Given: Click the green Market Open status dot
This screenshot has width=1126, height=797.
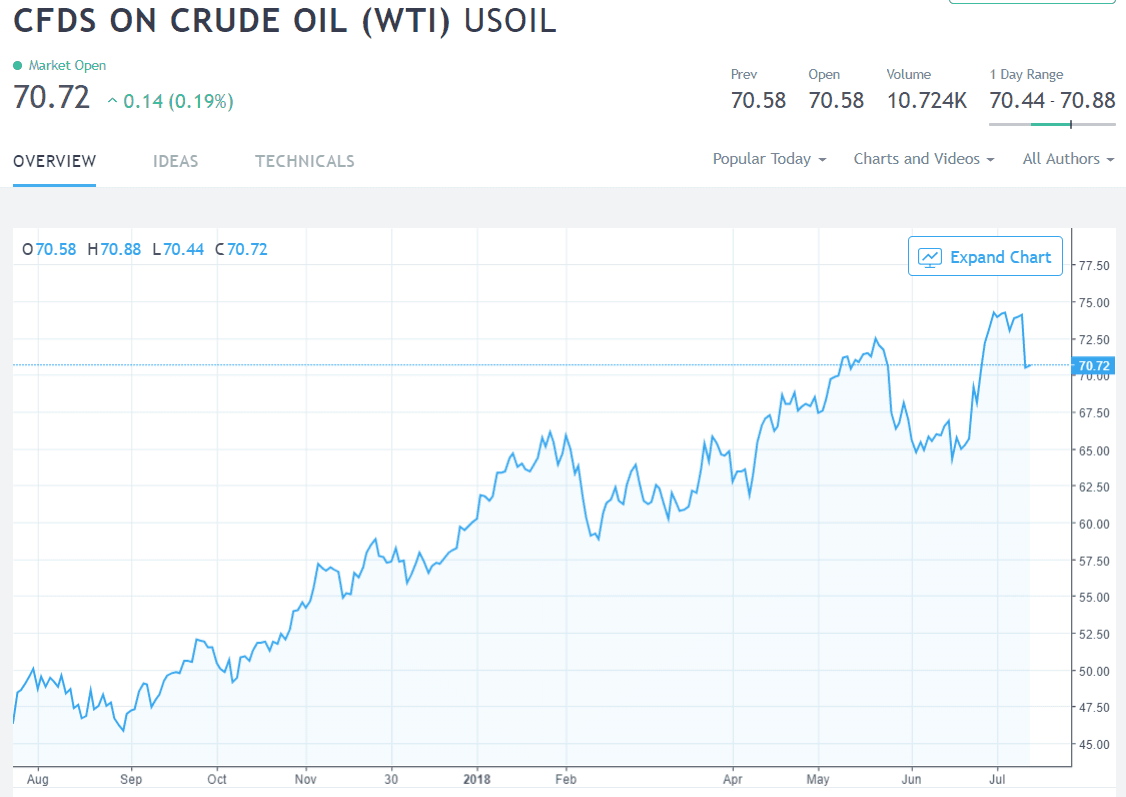Looking at the screenshot, I should coord(17,66).
